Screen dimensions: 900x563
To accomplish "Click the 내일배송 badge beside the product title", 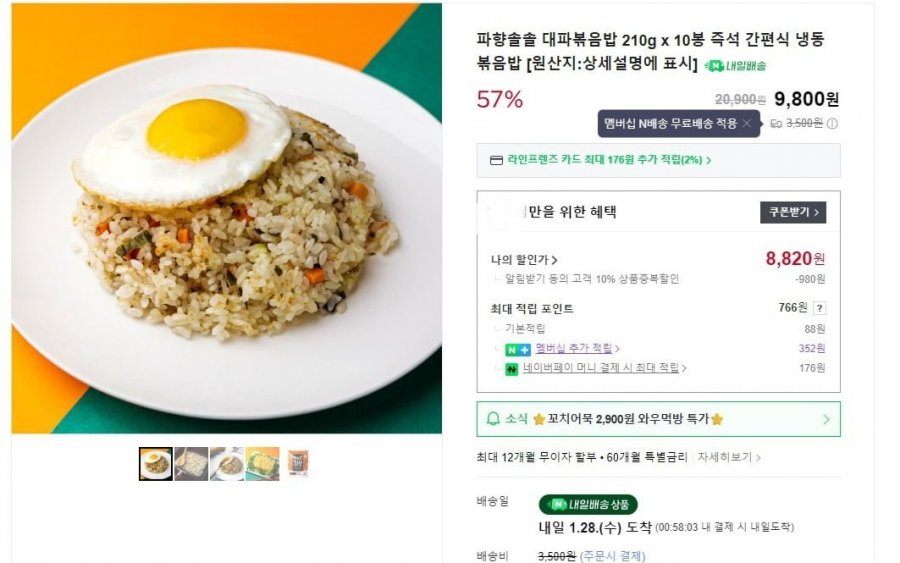I will pyautogui.click(x=735, y=66).
